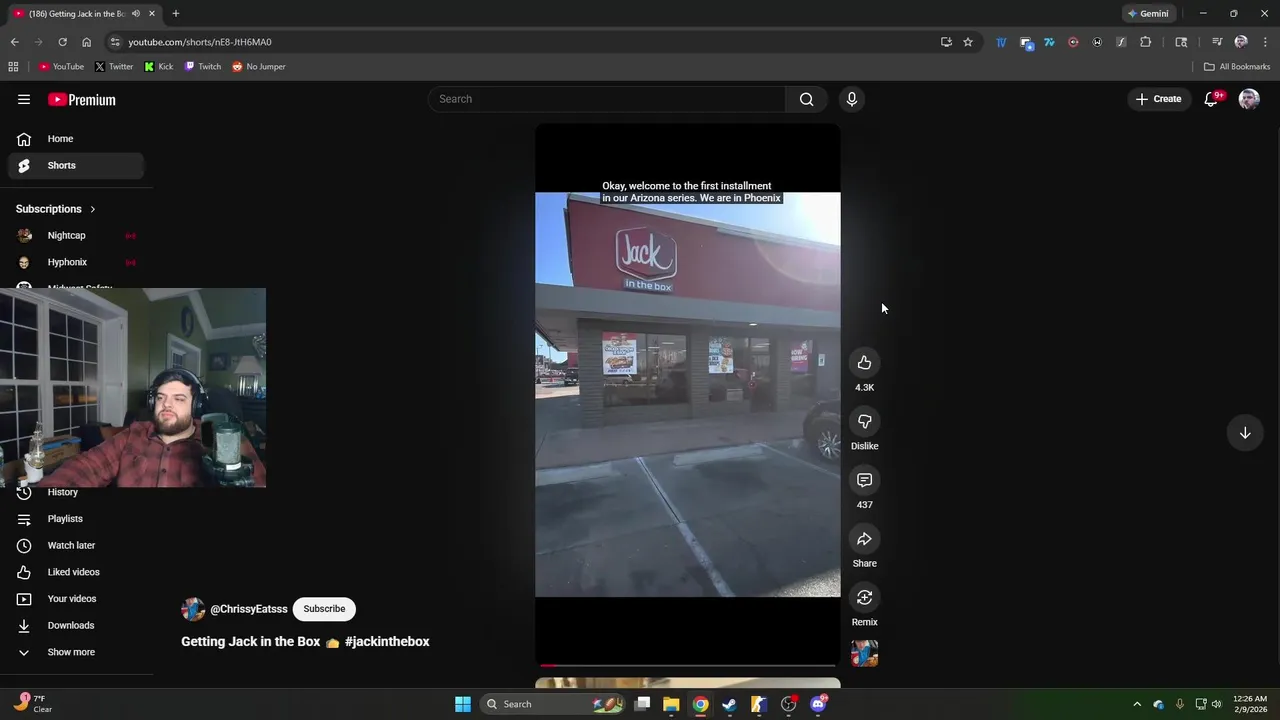
Task: Go to the next Short arrow
Action: tap(1245, 433)
